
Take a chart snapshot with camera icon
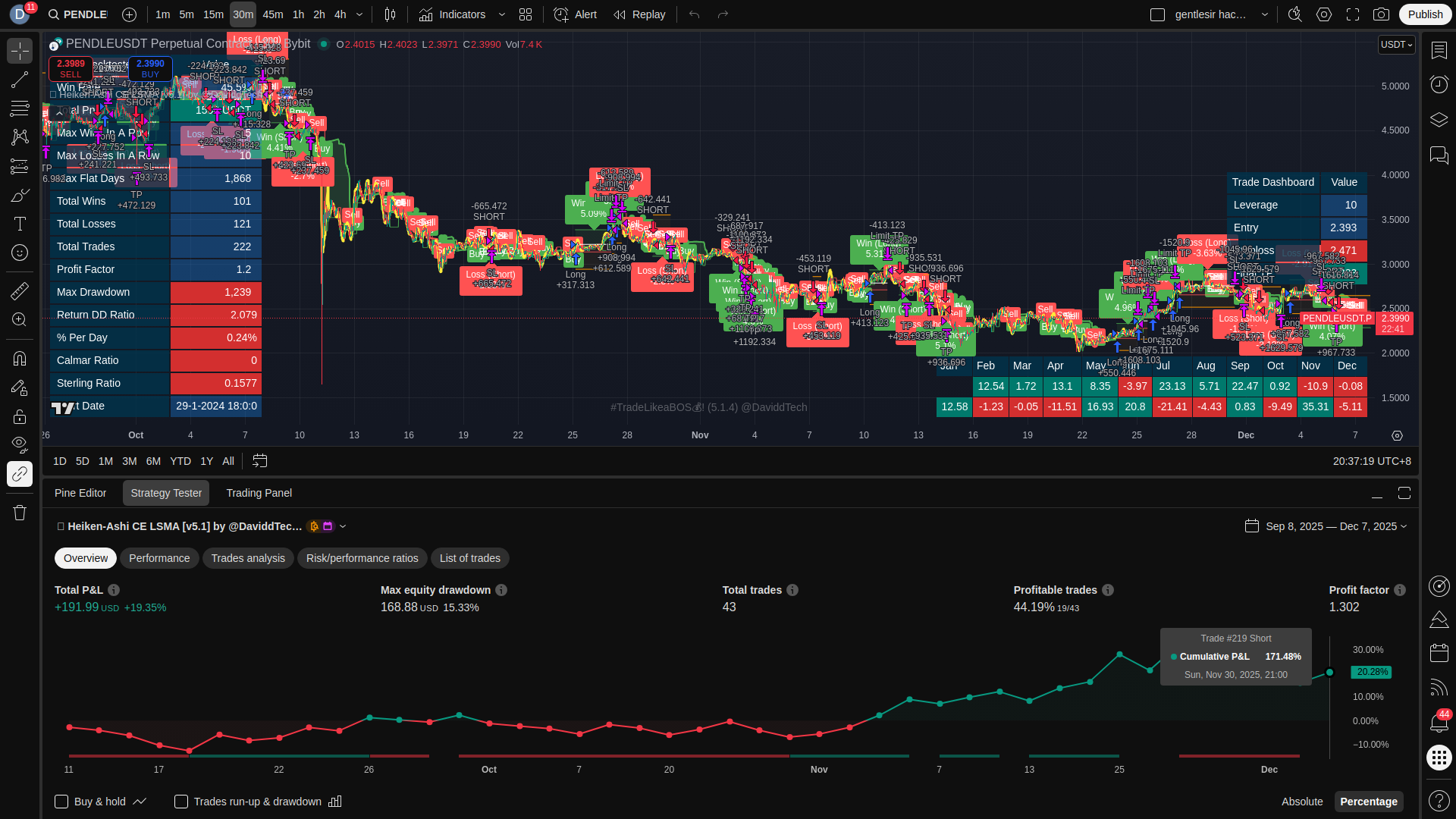click(x=1381, y=14)
